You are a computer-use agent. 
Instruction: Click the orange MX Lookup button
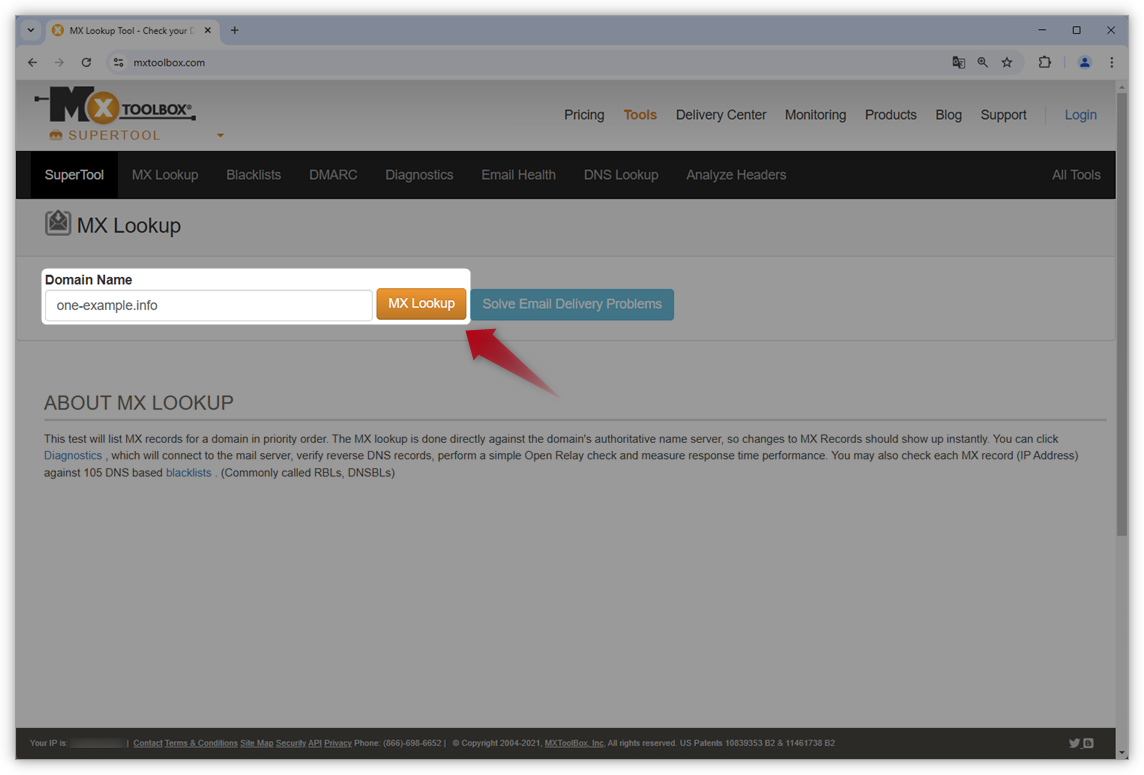[x=421, y=305]
